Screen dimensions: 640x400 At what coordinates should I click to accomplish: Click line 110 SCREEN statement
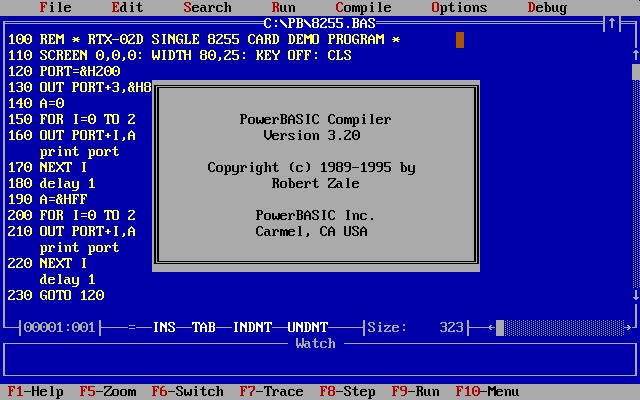(x=180, y=56)
